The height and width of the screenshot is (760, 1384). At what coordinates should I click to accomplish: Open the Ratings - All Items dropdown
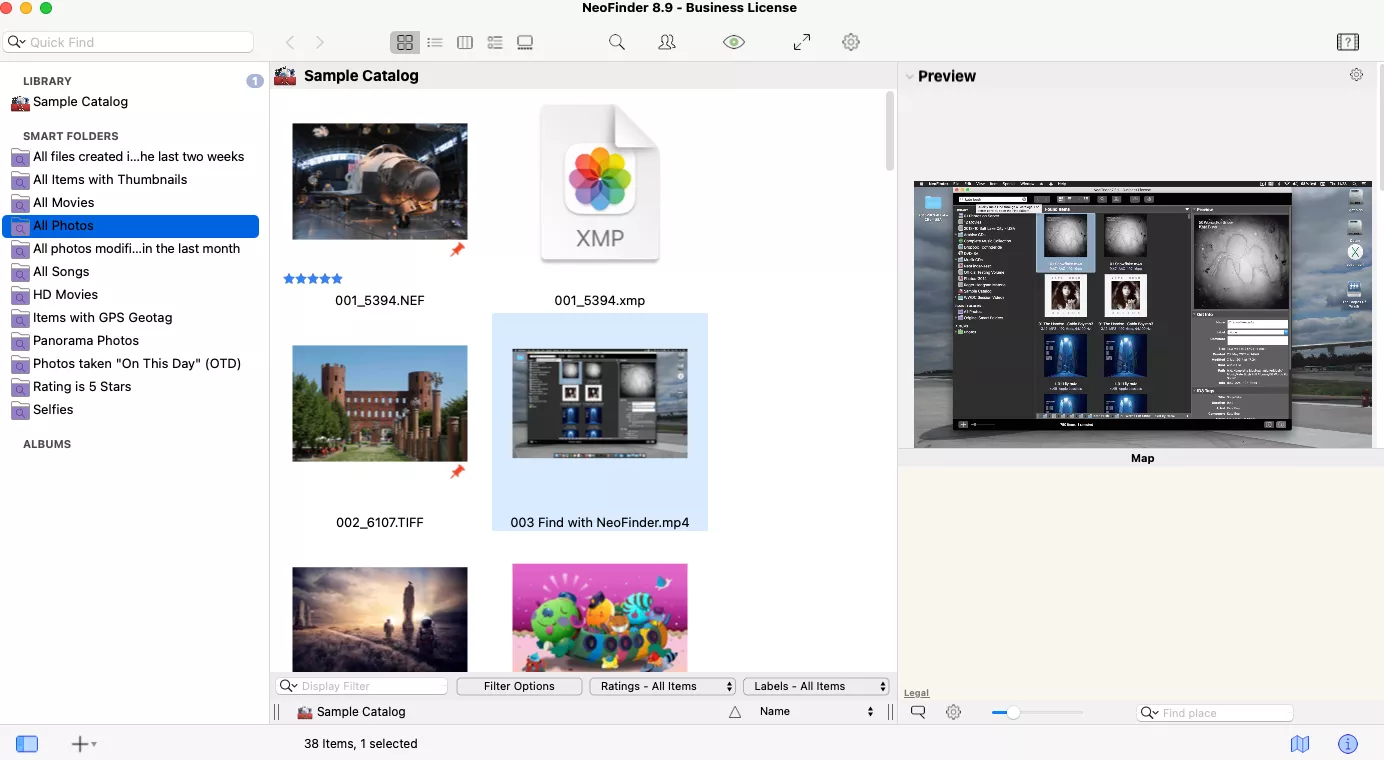tap(663, 686)
